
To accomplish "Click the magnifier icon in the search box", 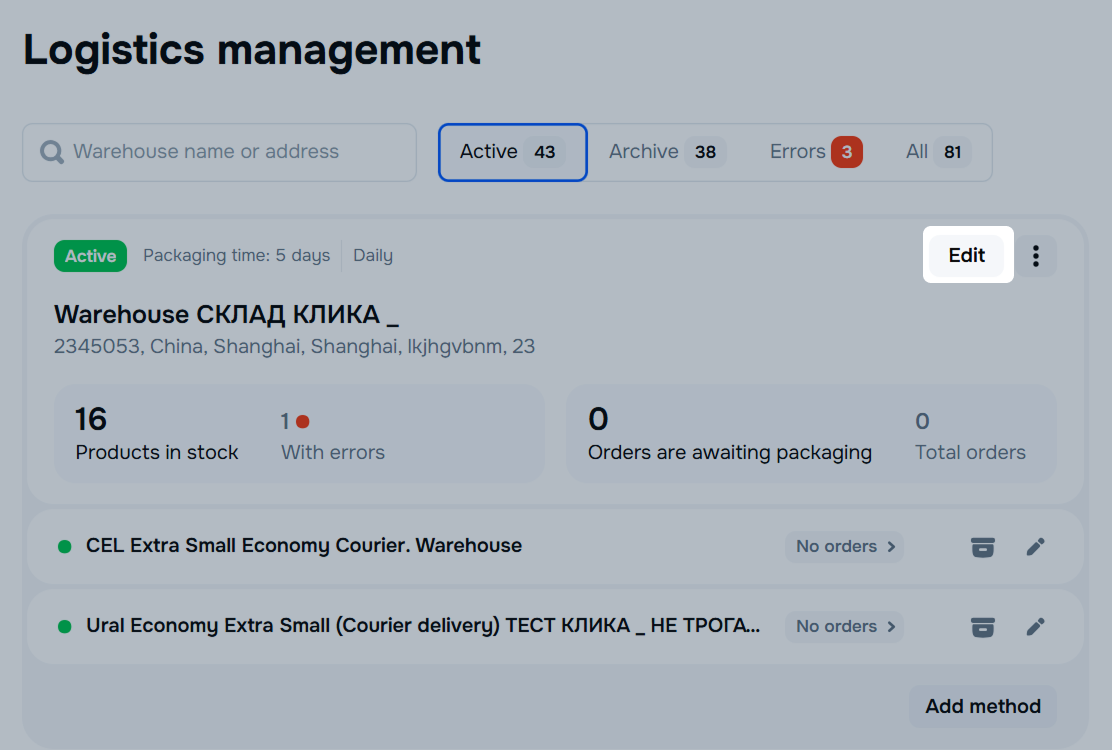I will pos(52,152).
